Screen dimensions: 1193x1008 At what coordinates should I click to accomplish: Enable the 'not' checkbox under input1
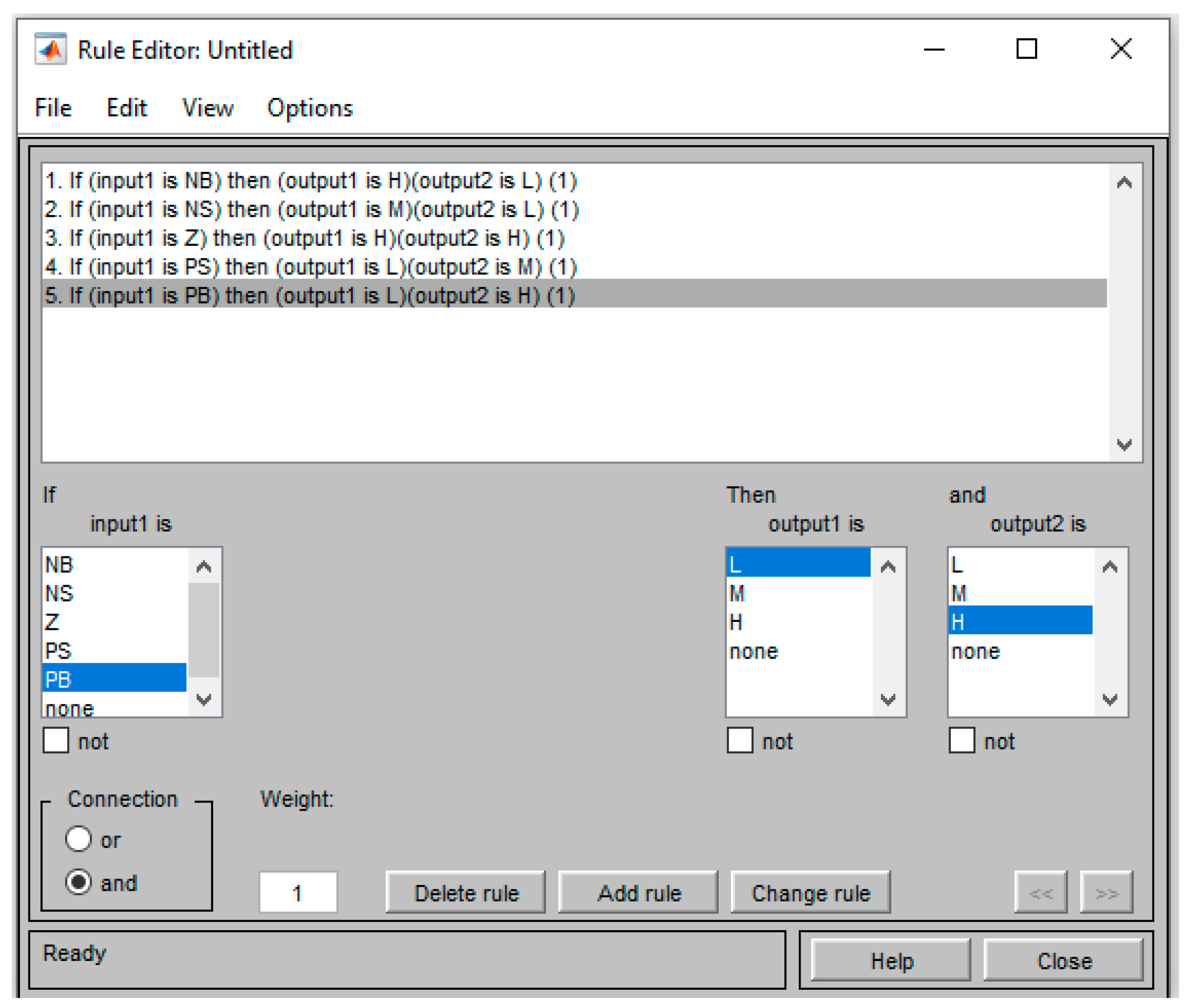pyautogui.click(x=56, y=741)
